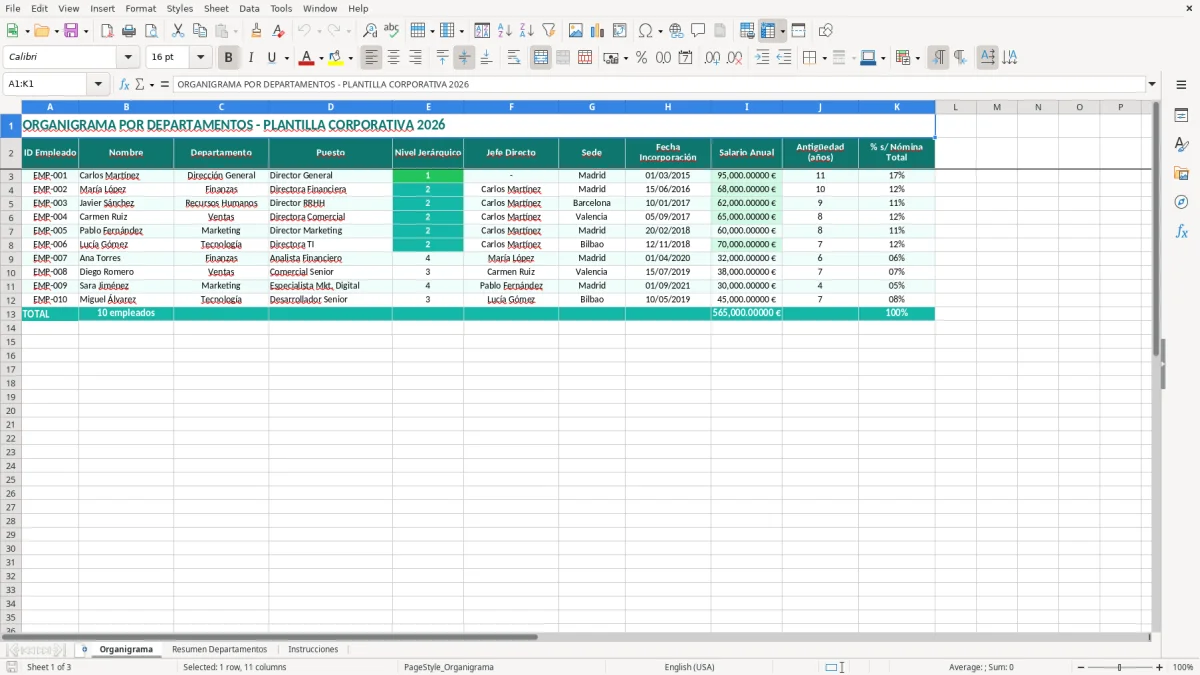Click zoom level 100% in status bar
The image size is (1200, 675).
point(1183,667)
